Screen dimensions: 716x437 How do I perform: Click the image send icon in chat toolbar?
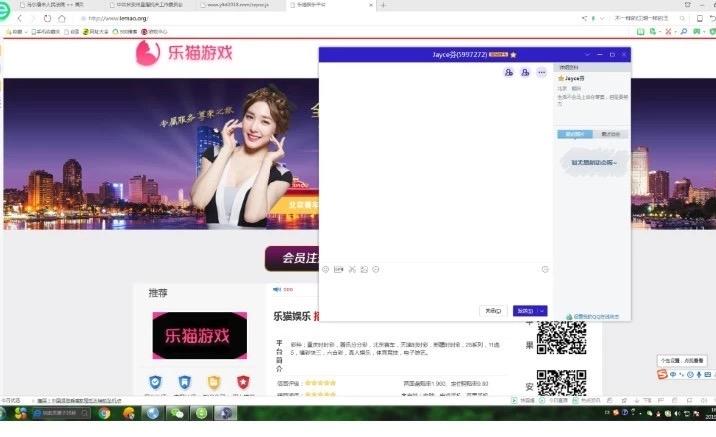pos(364,269)
